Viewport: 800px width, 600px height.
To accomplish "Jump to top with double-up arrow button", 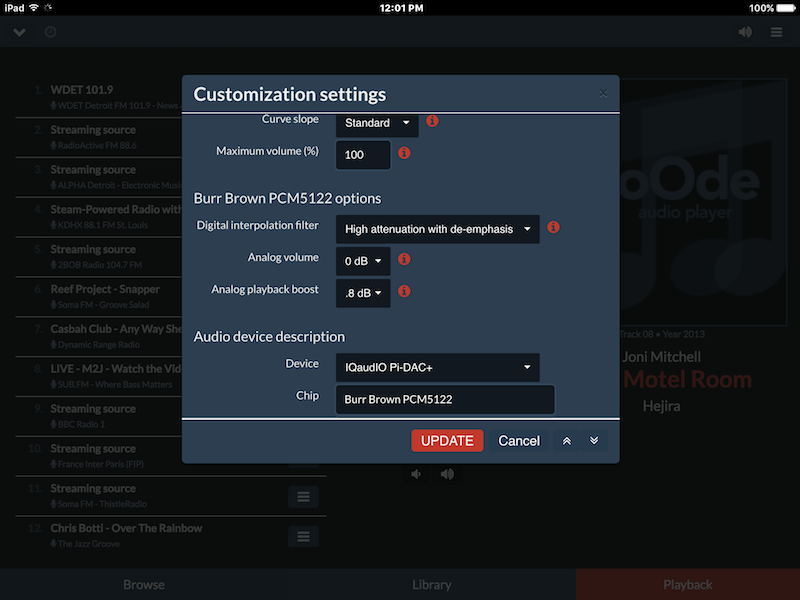I will (x=566, y=441).
